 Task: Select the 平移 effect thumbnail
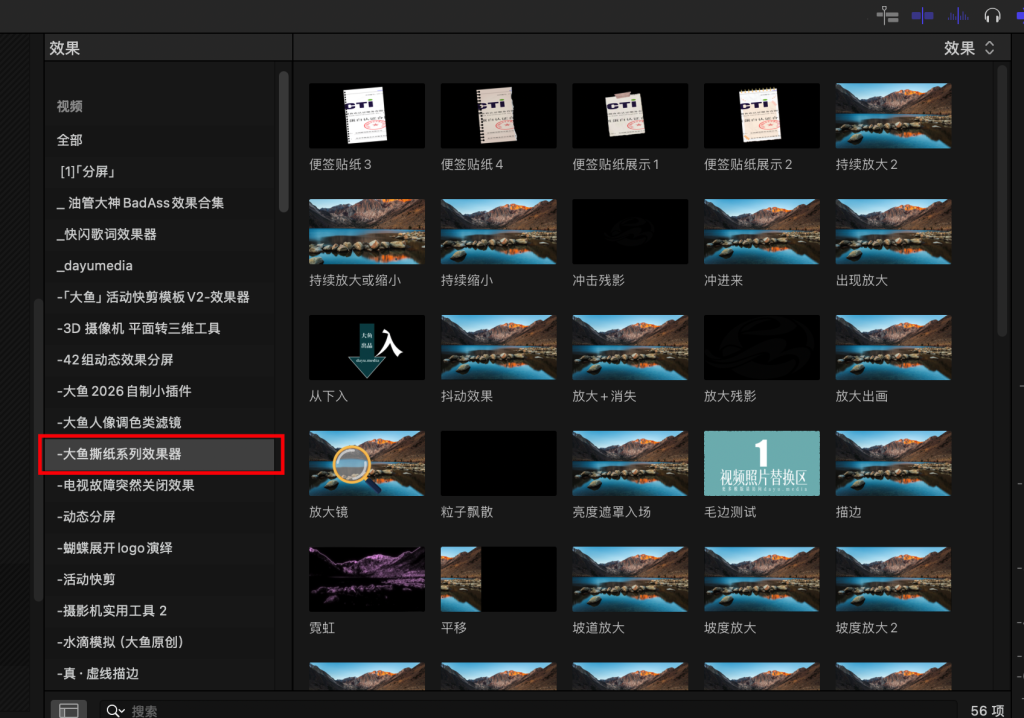[x=498, y=579]
